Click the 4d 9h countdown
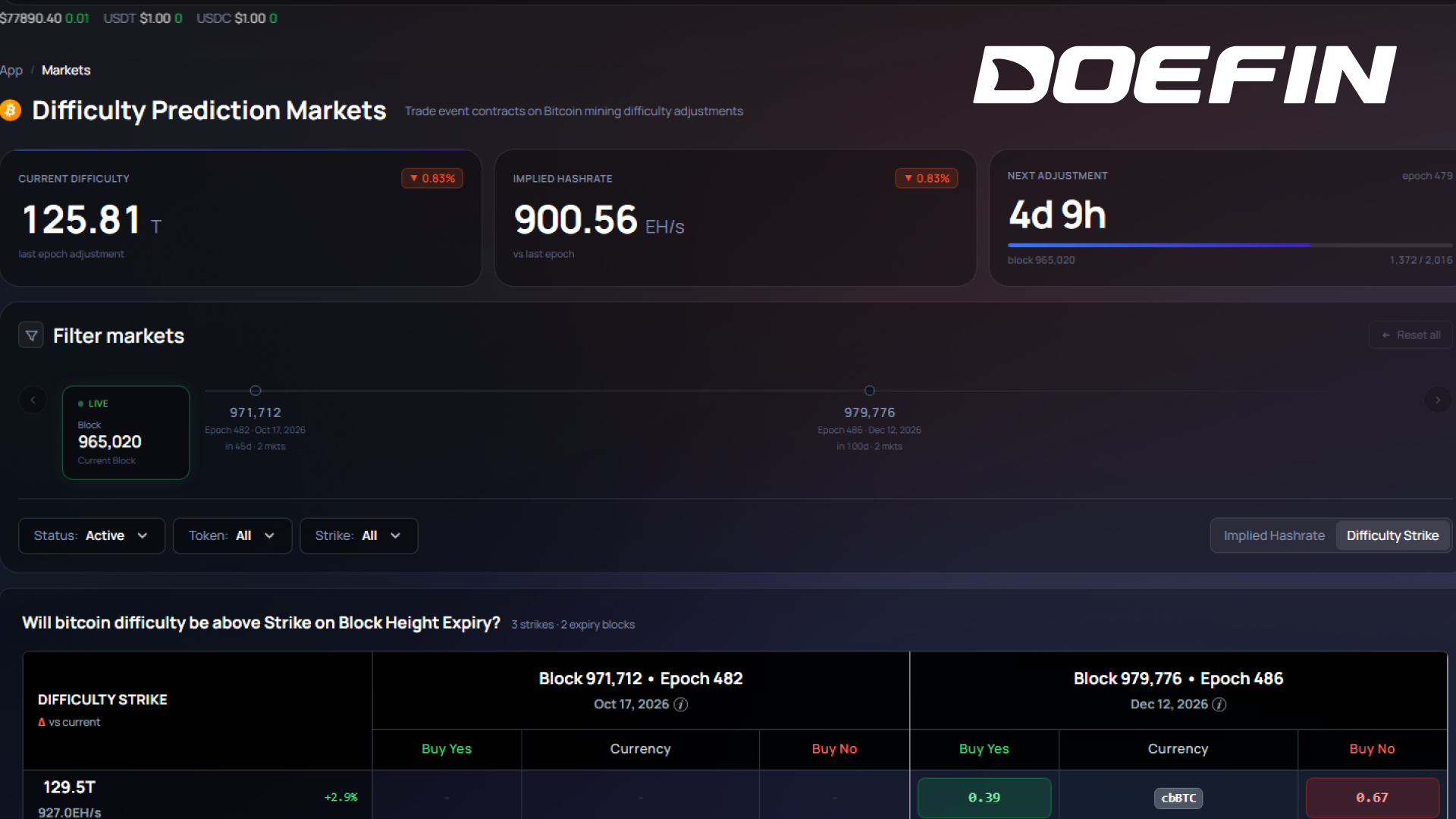This screenshot has width=1456, height=819. (x=1057, y=215)
